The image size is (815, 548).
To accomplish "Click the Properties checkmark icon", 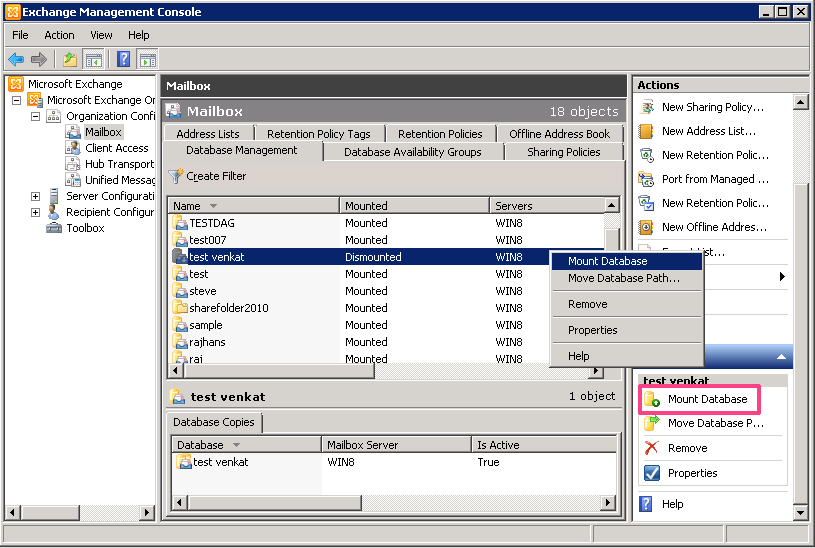I will (x=652, y=473).
